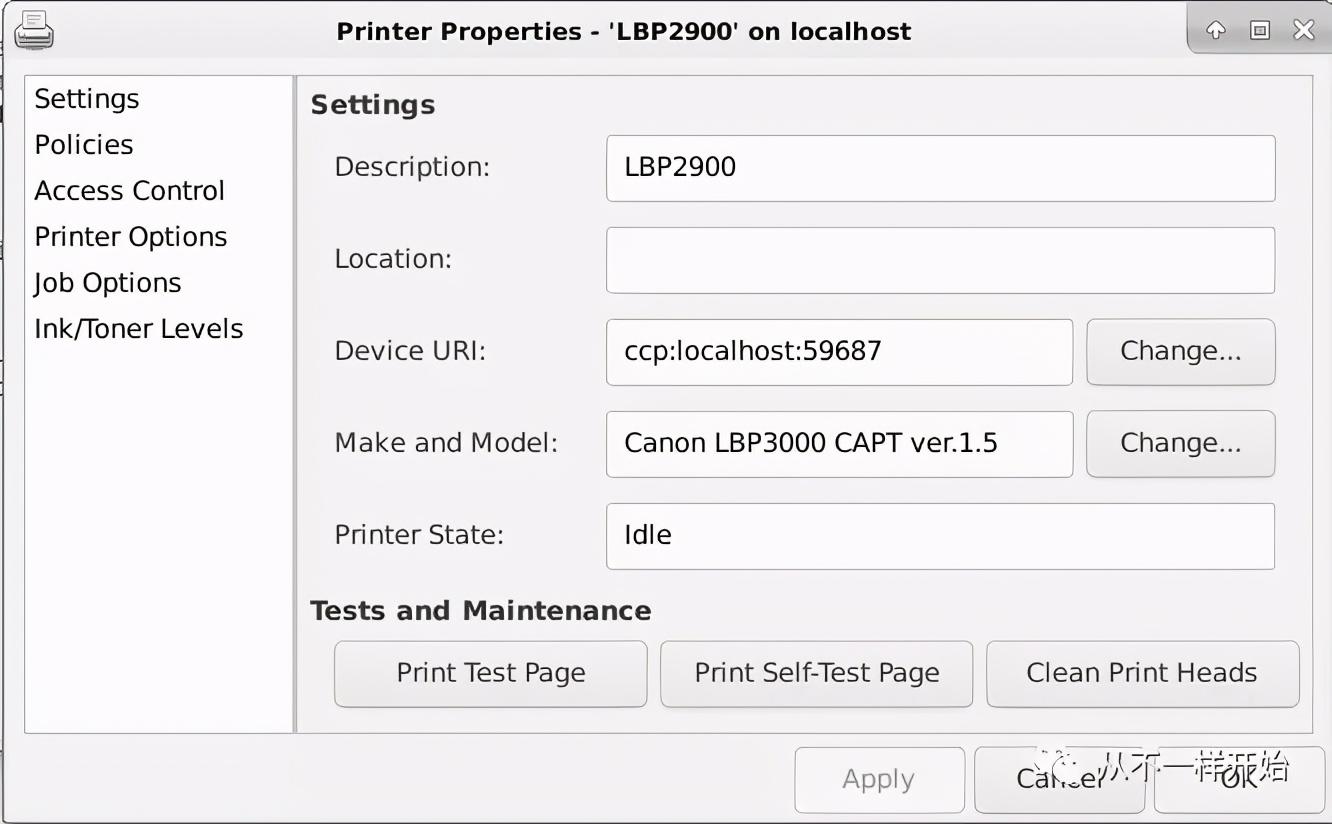Screen dimensions: 1332x824
Task: Click the bold 'Settings' heading in the main panel
Action: tap(373, 105)
